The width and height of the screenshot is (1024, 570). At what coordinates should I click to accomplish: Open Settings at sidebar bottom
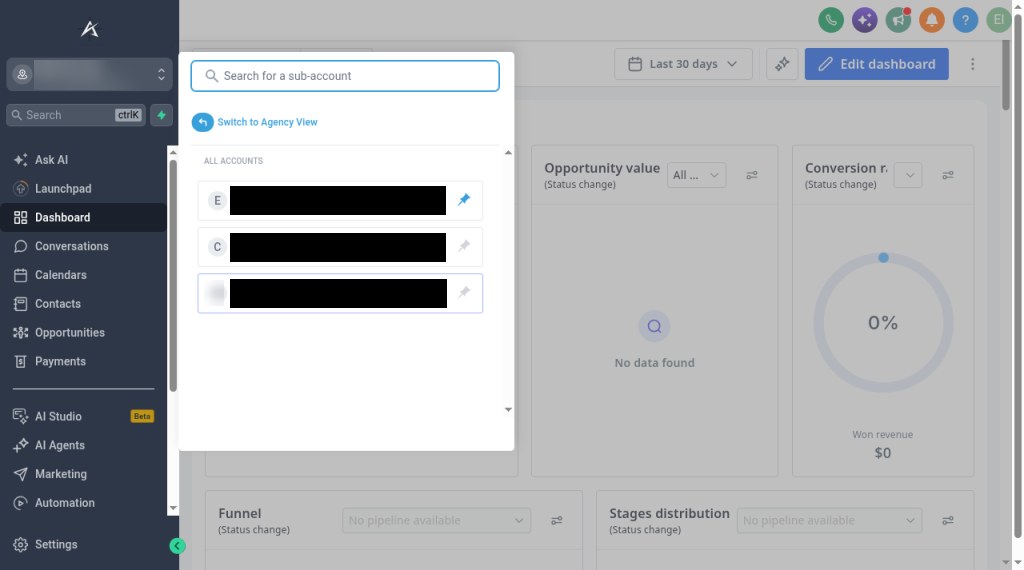point(83,545)
